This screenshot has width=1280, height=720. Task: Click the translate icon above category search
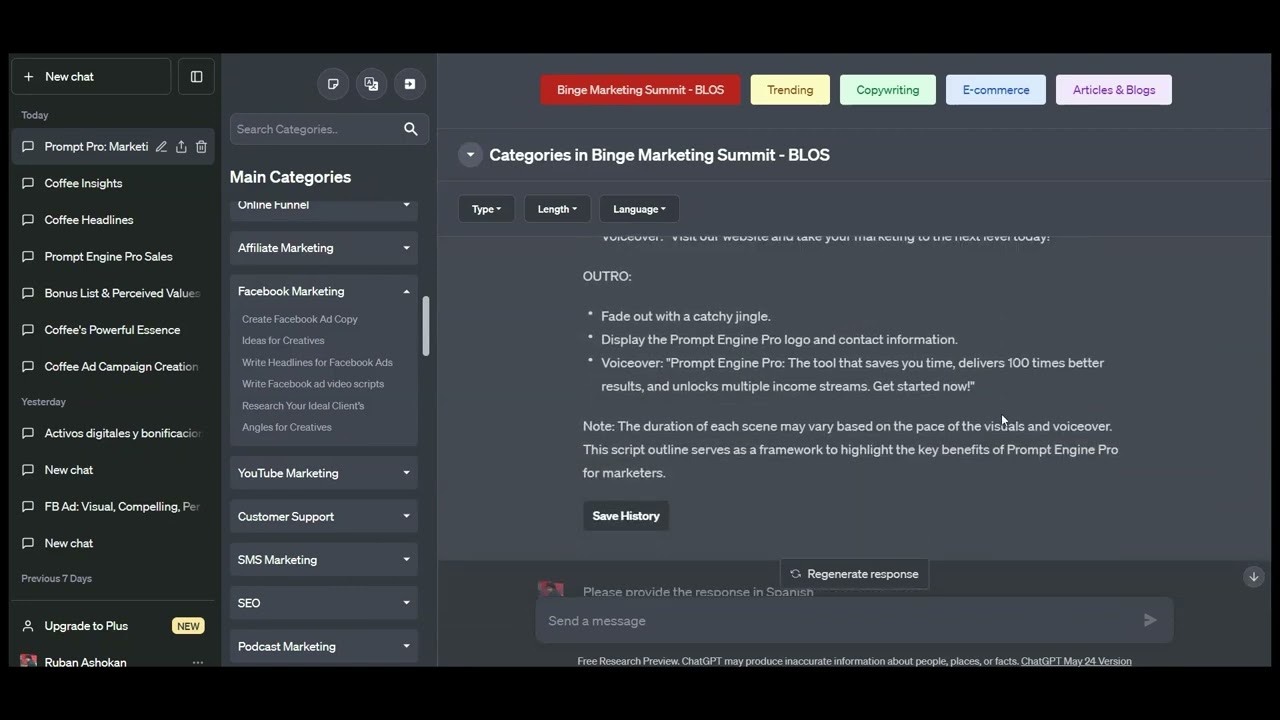point(371,84)
